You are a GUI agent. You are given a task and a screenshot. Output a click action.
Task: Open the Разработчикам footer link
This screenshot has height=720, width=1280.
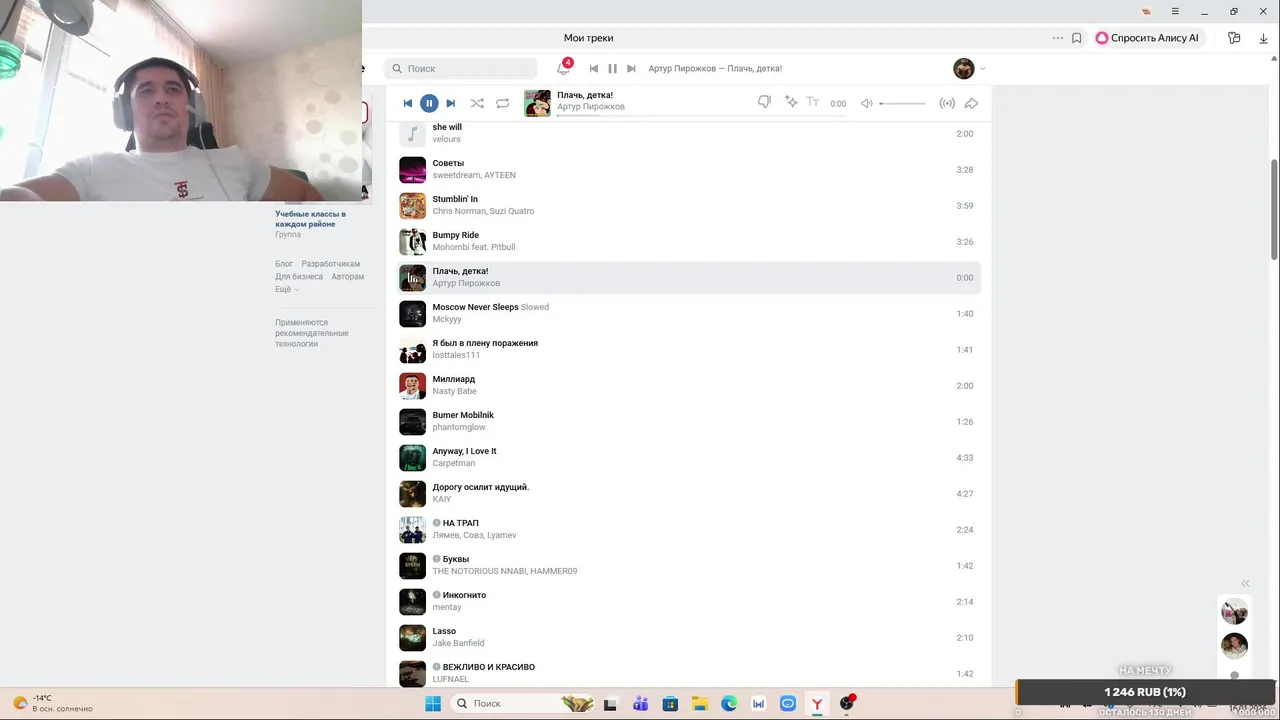331,264
